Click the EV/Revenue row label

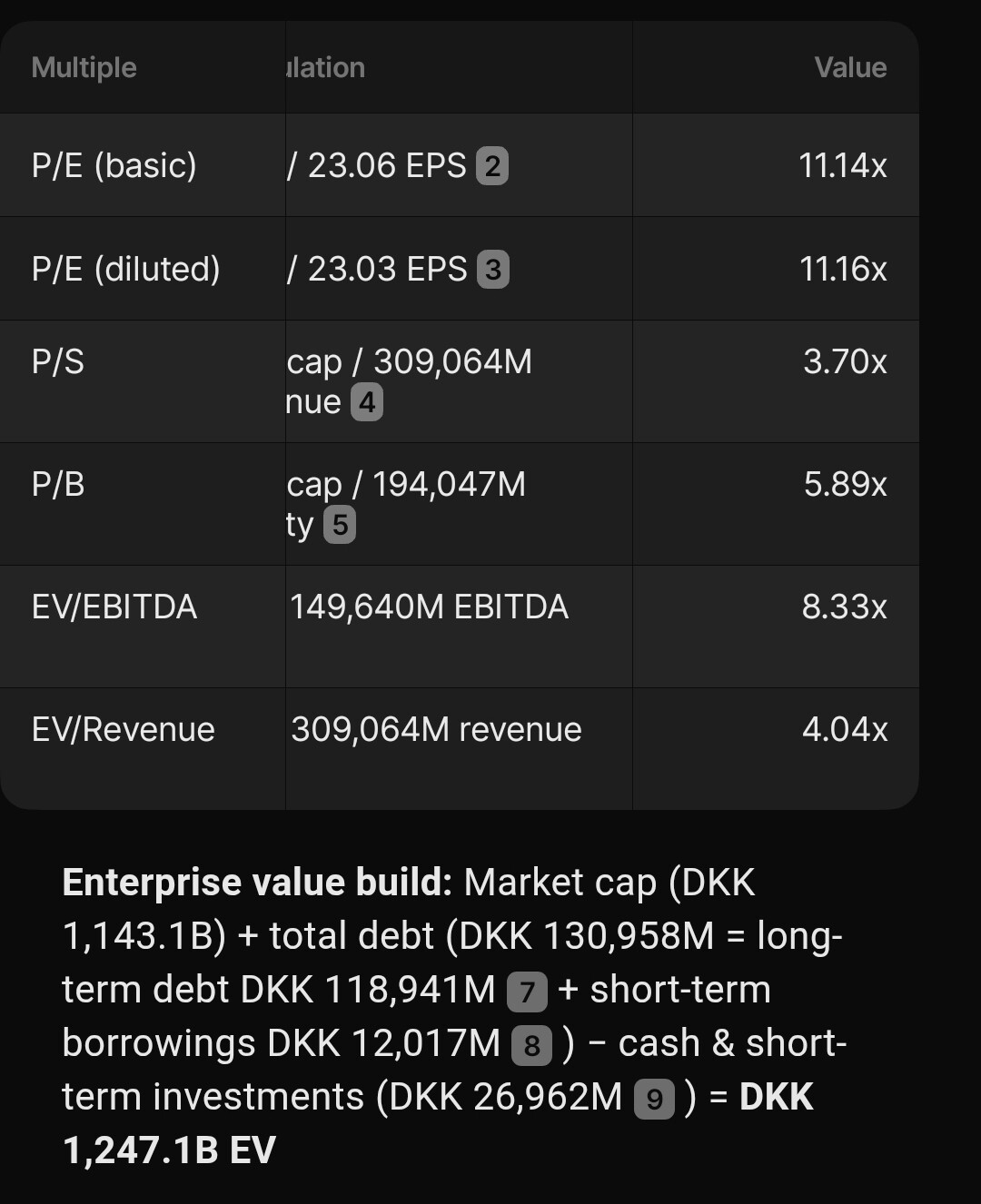coord(124,729)
